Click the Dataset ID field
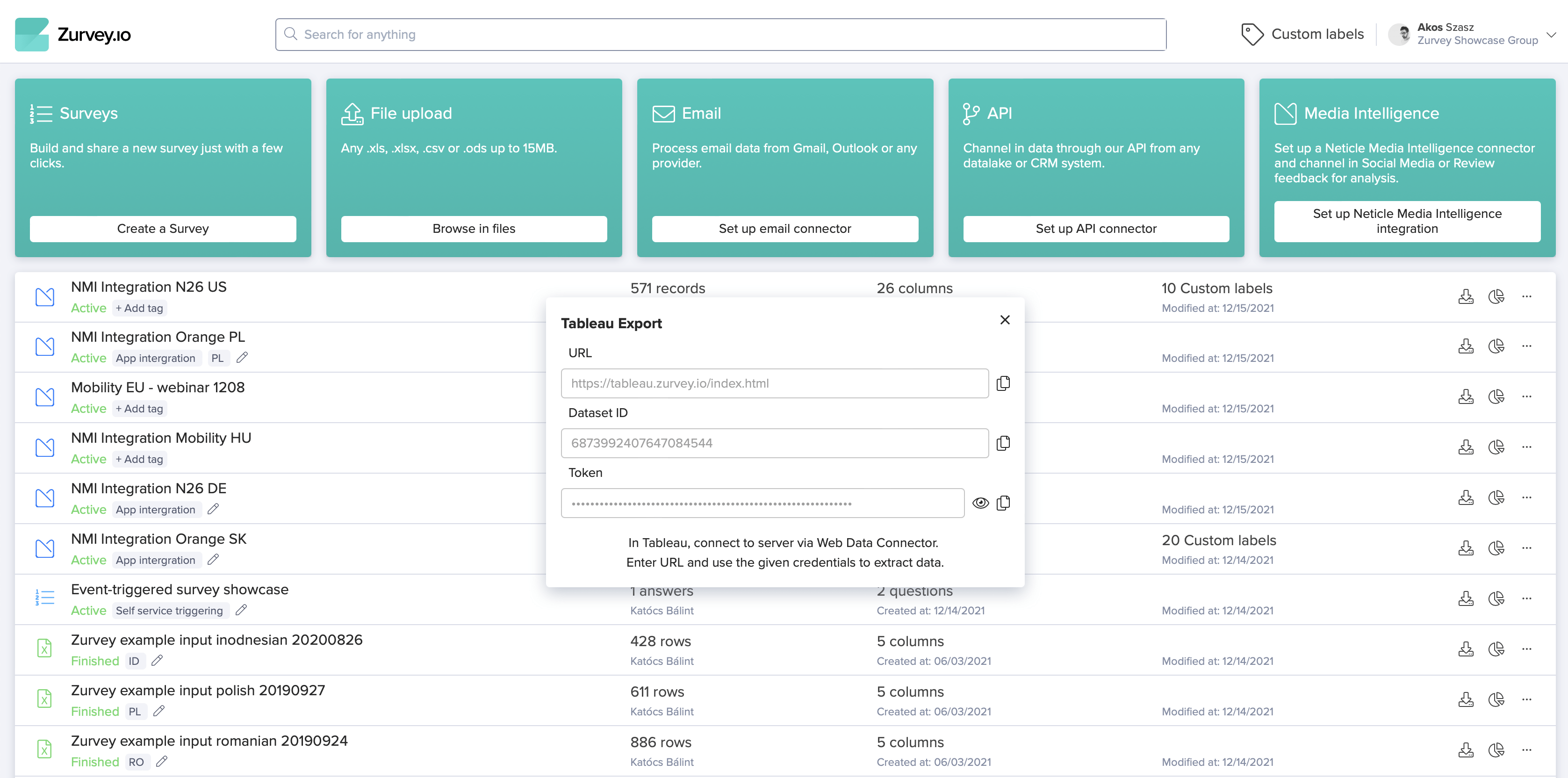Screen dimensions: 1568x778 [774, 443]
